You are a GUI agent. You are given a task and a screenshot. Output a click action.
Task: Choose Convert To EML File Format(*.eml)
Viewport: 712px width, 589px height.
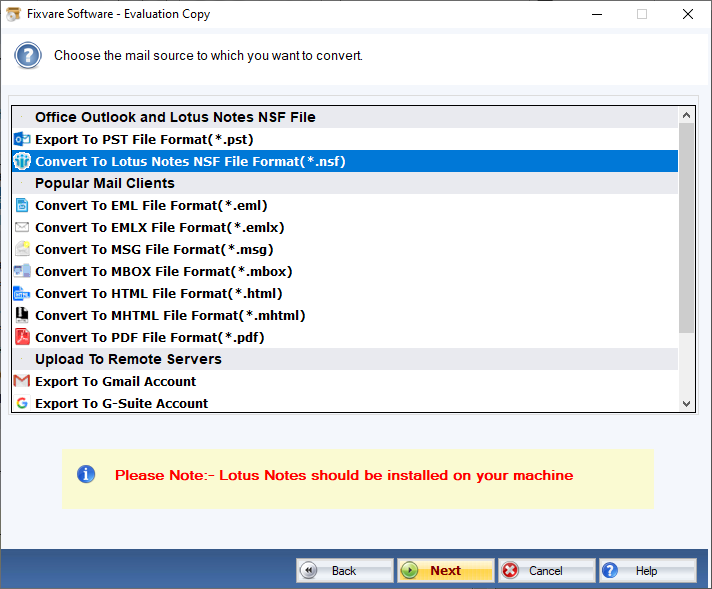coord(345,205)
